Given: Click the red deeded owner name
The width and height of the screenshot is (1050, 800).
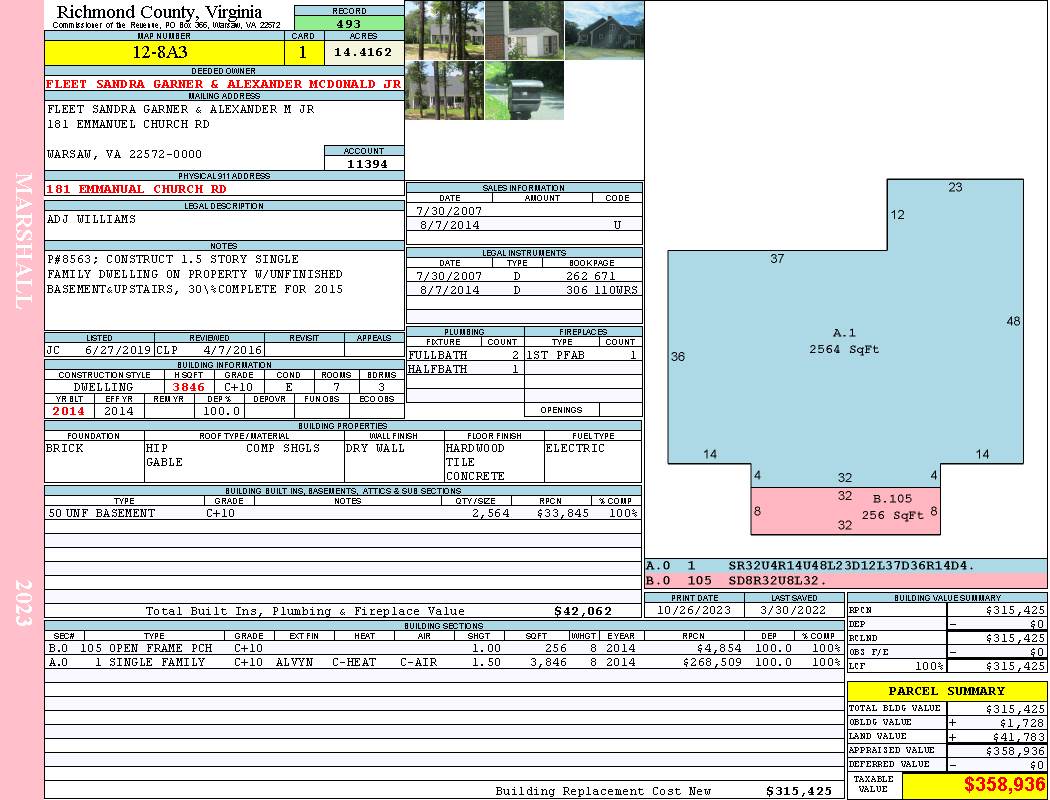Looking at the screenshot, I should [224, 84].
